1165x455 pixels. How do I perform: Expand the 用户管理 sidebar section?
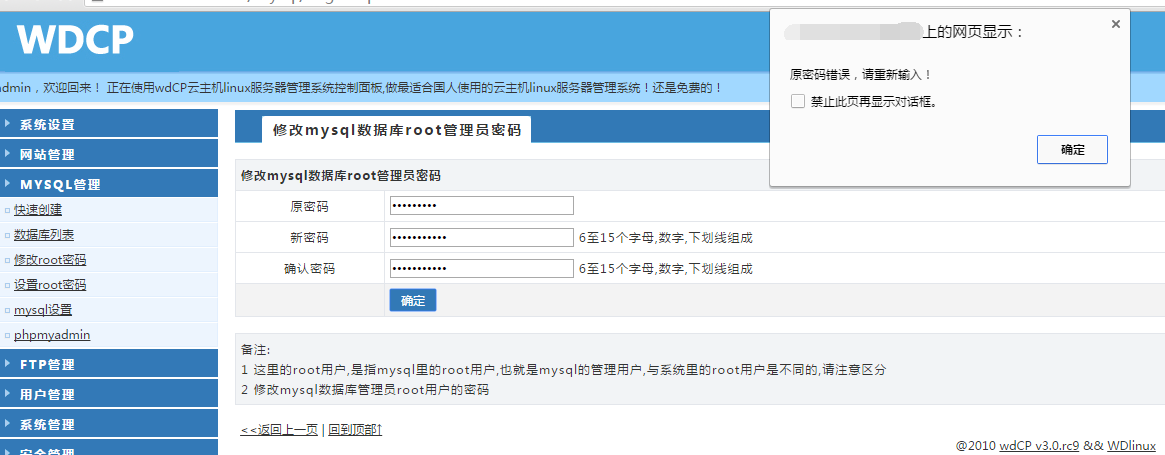coord(108,394)
